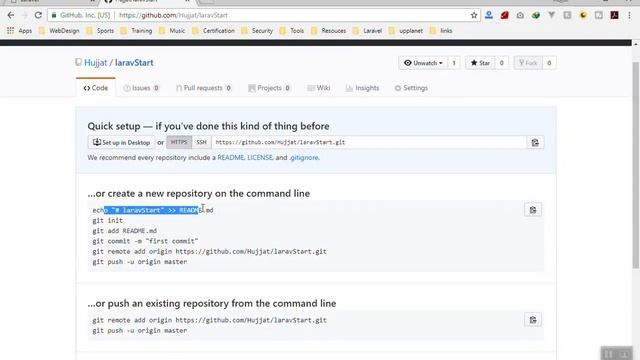The height and width of the screenshot is (360, 640).
Task: Click the green extension icon in toolbar
Action: click(x=536, y=15)
